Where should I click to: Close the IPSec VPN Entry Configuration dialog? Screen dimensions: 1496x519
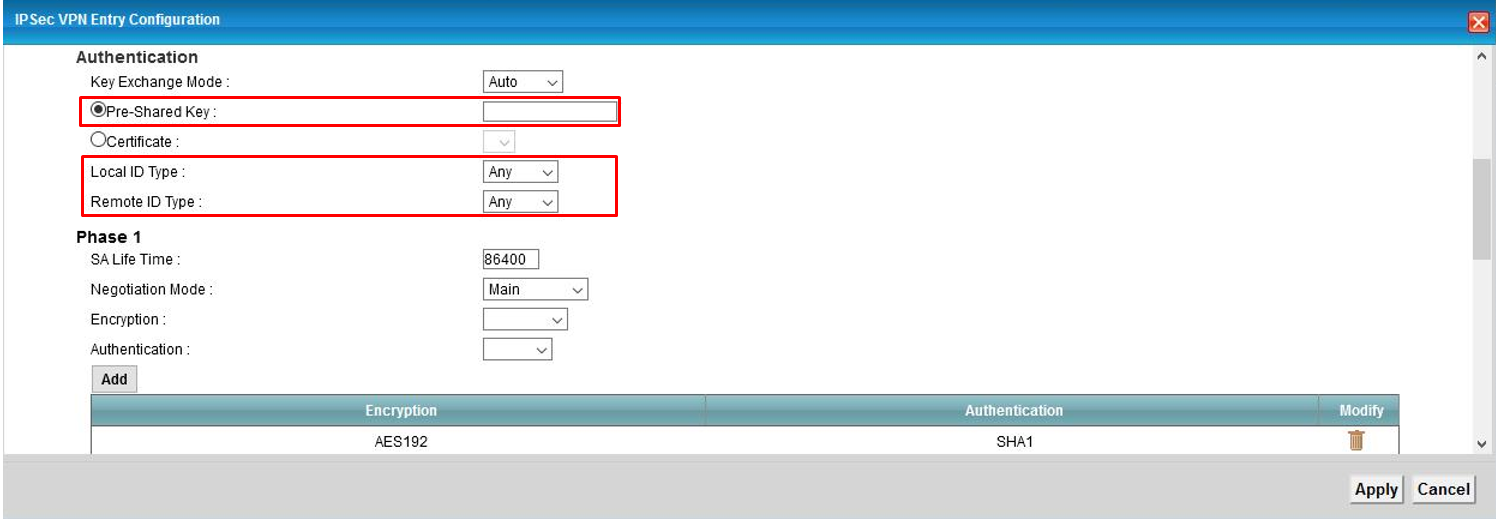click(x=1479, y=23)
